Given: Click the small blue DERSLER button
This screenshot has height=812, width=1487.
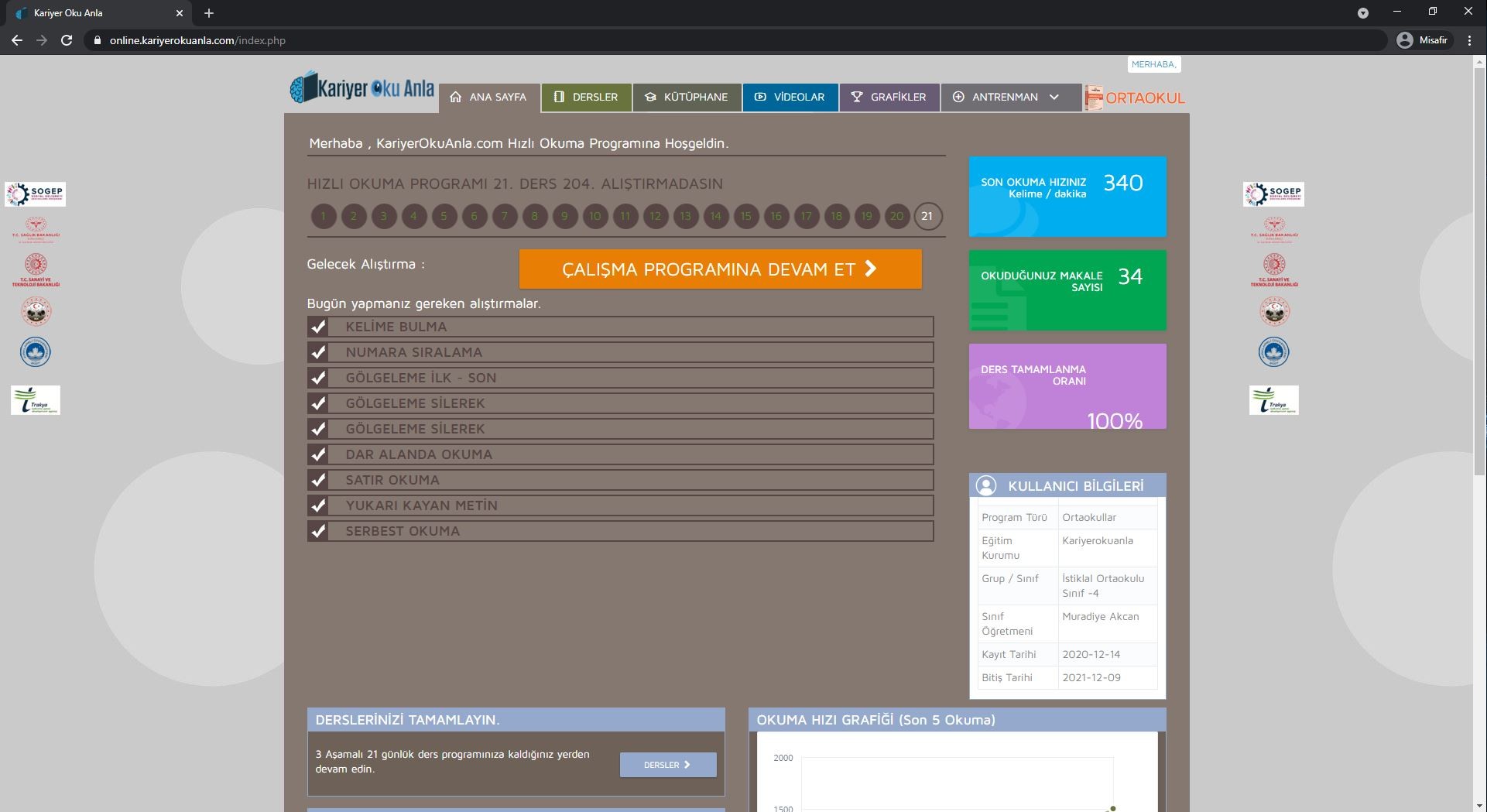Looking at the screenshot, I should (x=667, y=765).
